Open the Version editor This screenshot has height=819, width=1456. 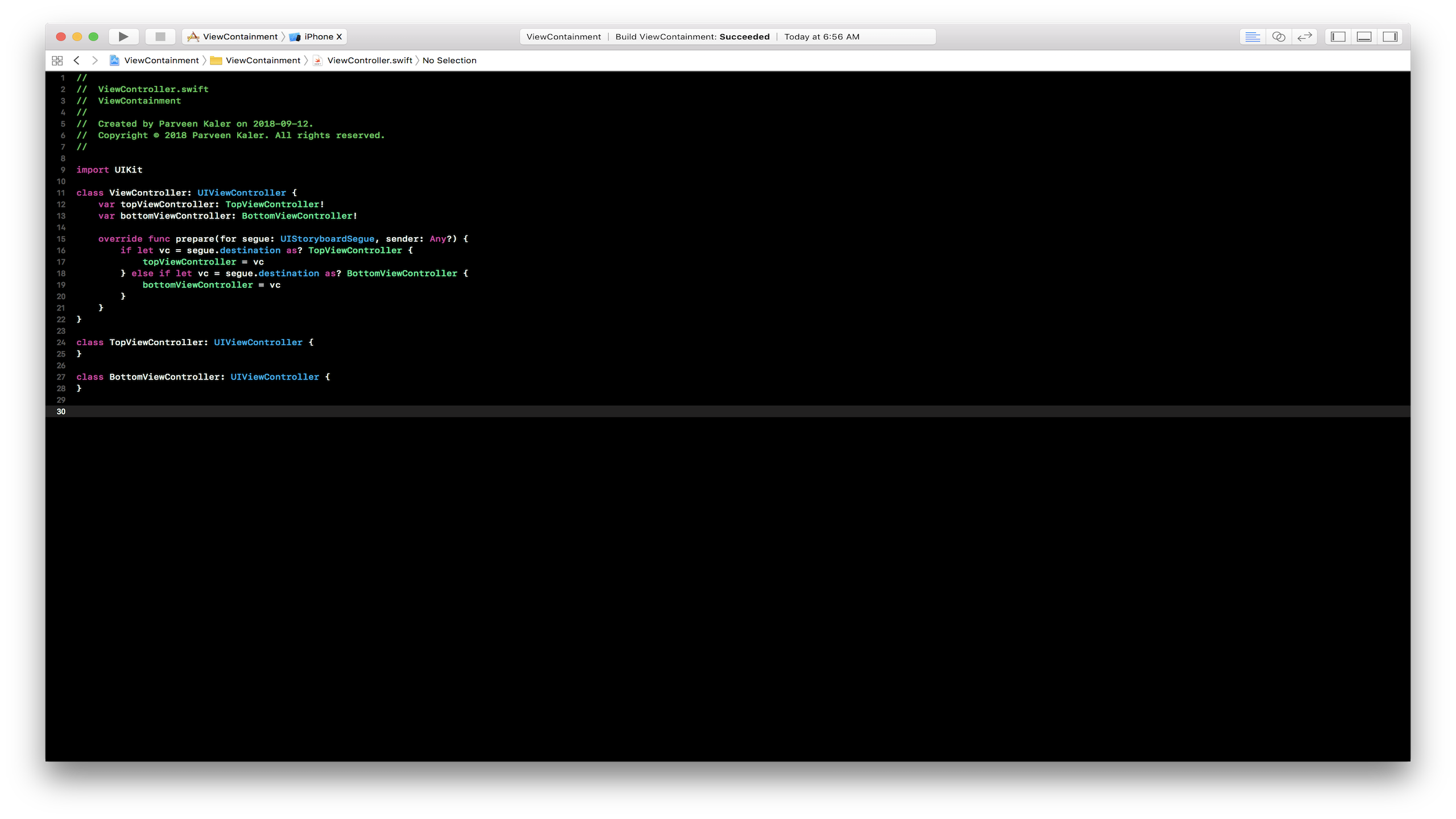coord(1305,36)
